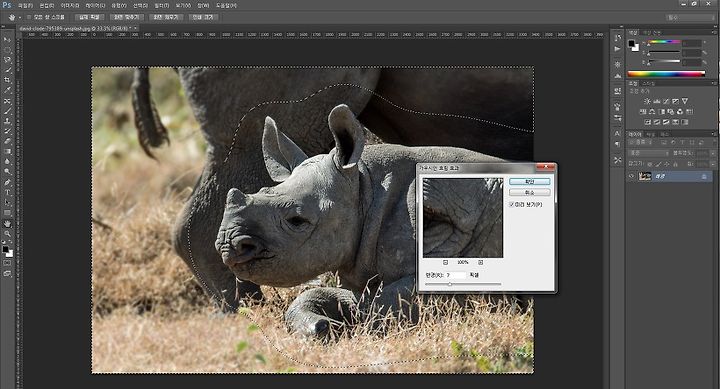Select the Dodge tool
Screen dimensions: 720x389
(7, 171)
